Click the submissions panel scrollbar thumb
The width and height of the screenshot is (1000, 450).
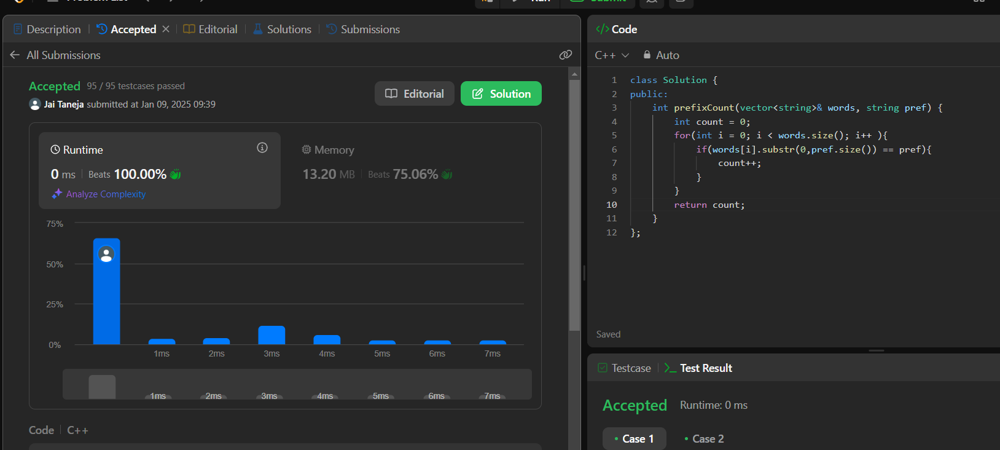click(575, 203)
